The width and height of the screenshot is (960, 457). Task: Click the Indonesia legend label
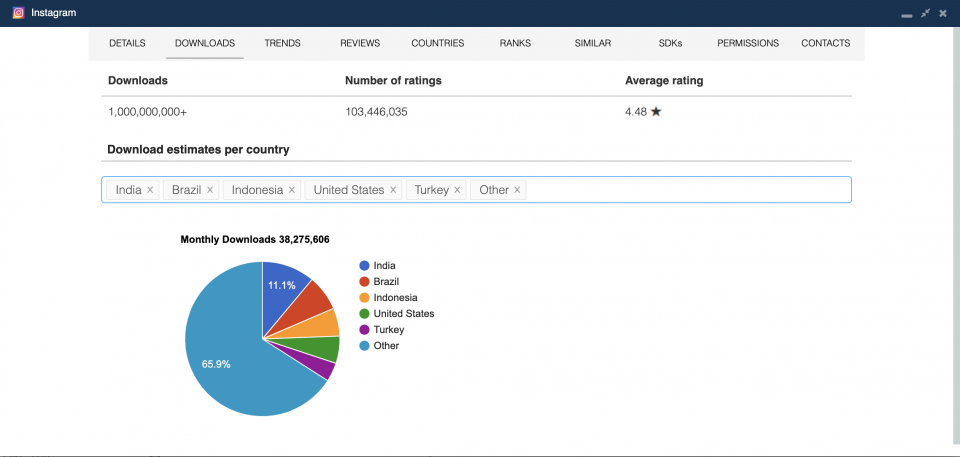tap(396, 298)
